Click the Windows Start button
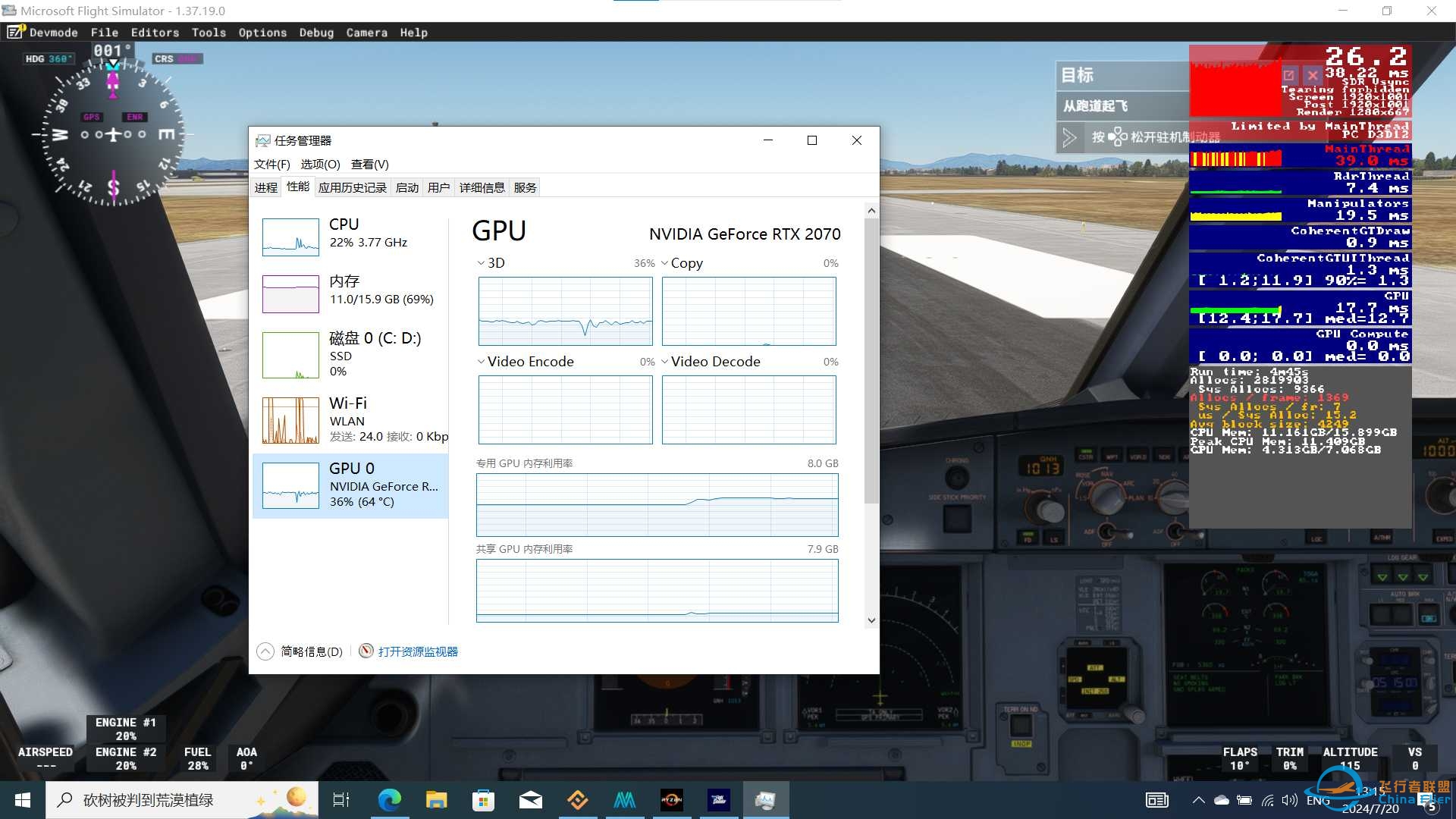 pyautogui.click(x=23, y=800)
